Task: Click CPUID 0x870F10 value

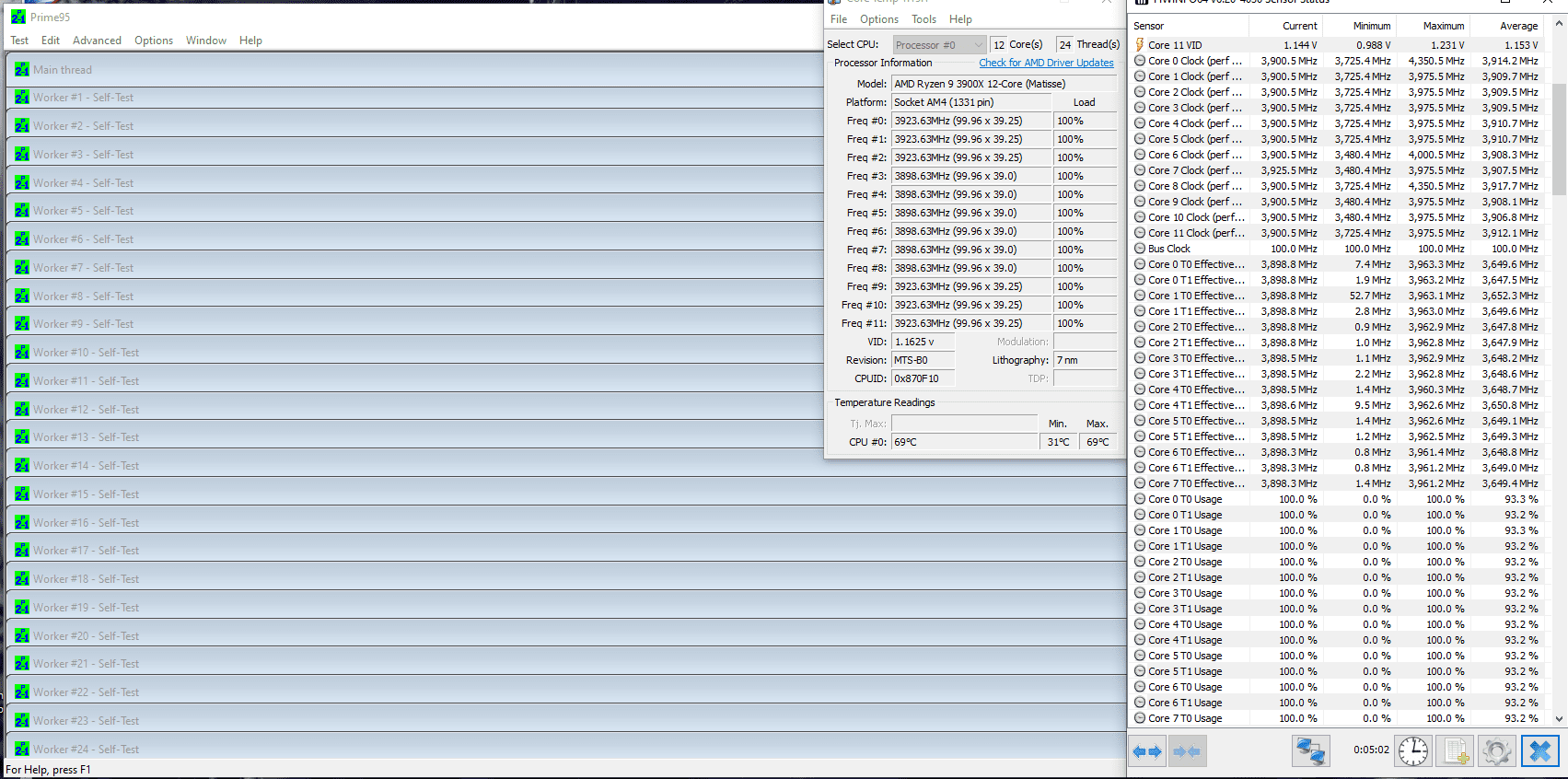Action: (x=923, y=378)
